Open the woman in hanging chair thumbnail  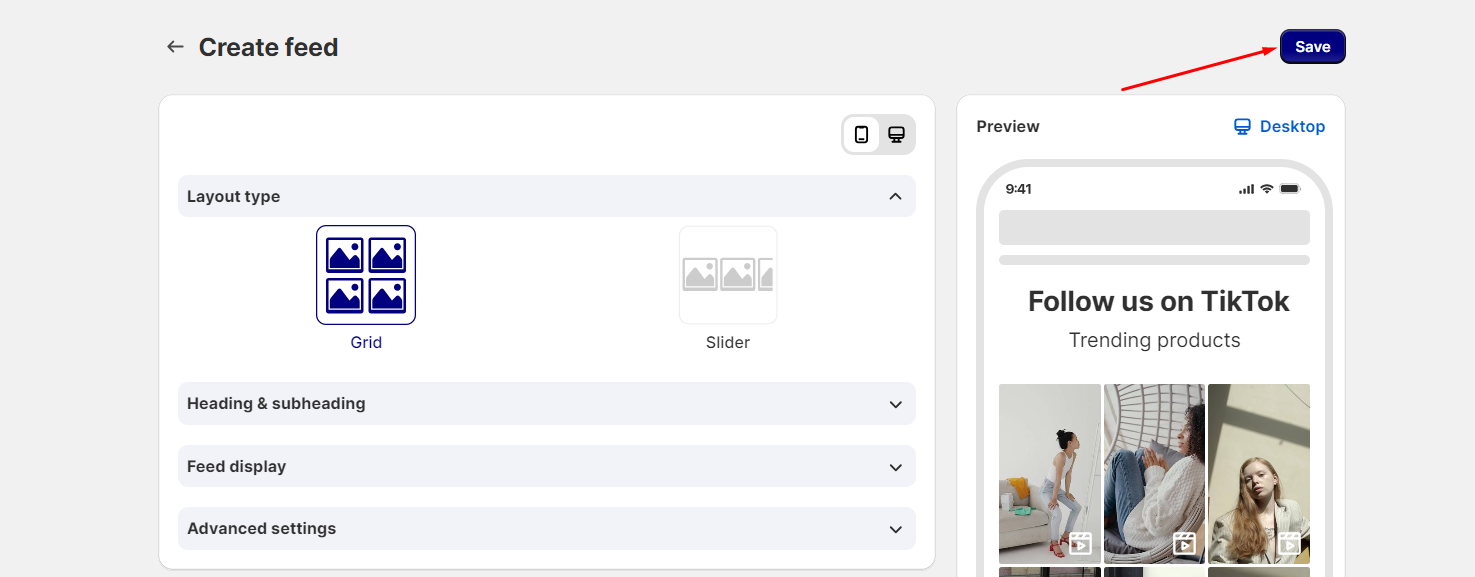click(x=1154, y=474)
